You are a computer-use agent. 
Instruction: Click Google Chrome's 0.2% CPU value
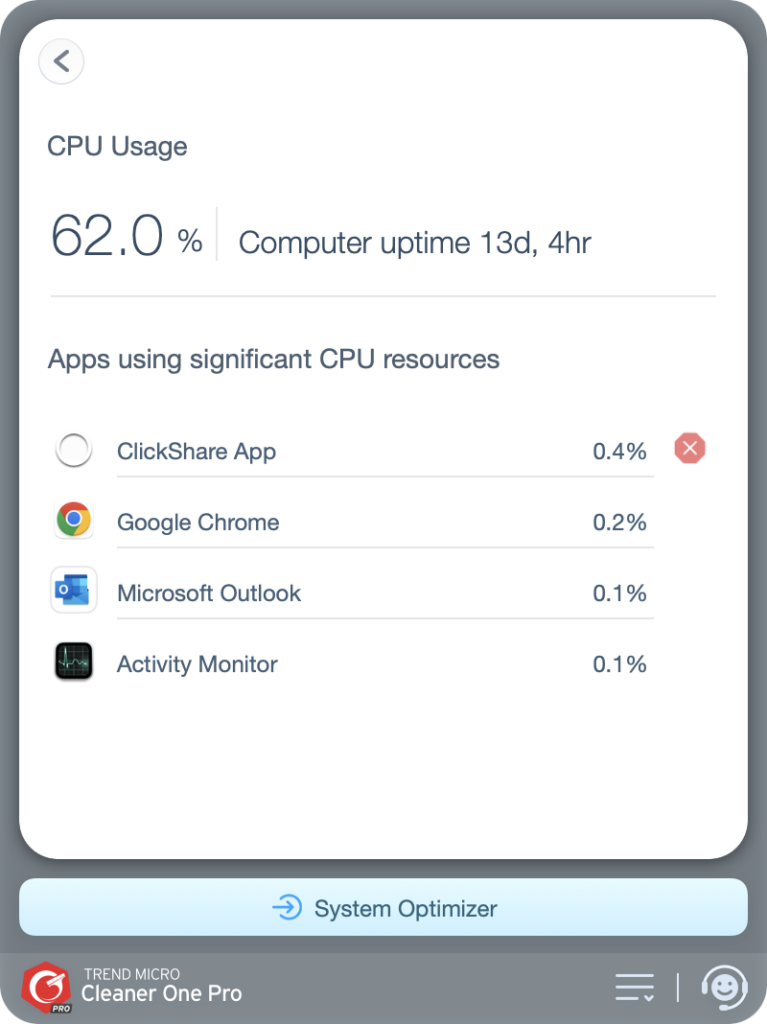pos(619,522)
